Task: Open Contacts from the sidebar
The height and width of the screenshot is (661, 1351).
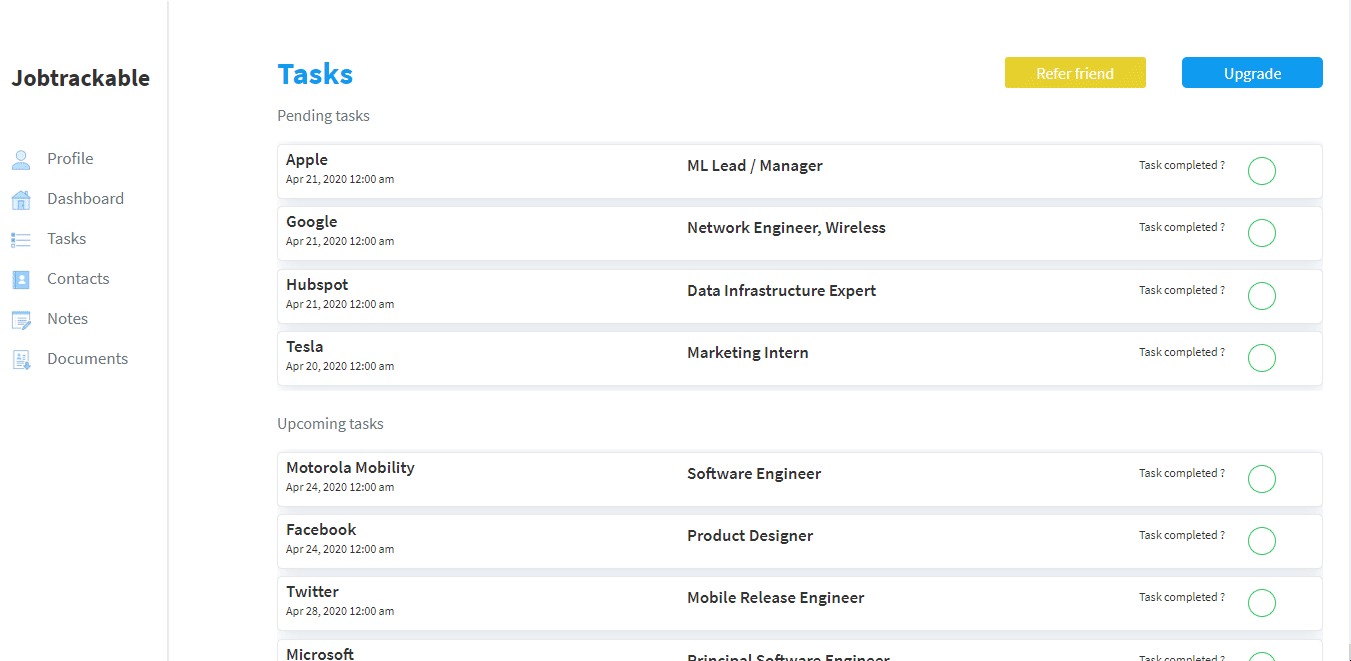Action: [78, 279]
